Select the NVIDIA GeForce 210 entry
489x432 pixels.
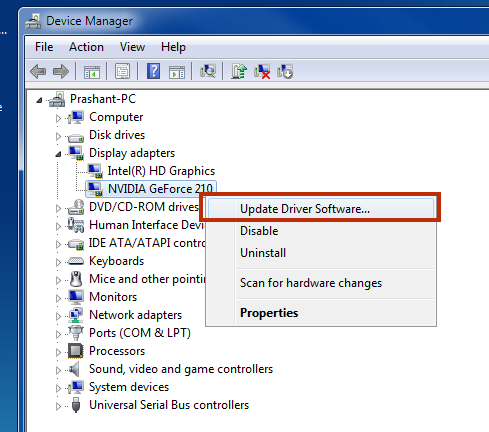coord(160,189)
